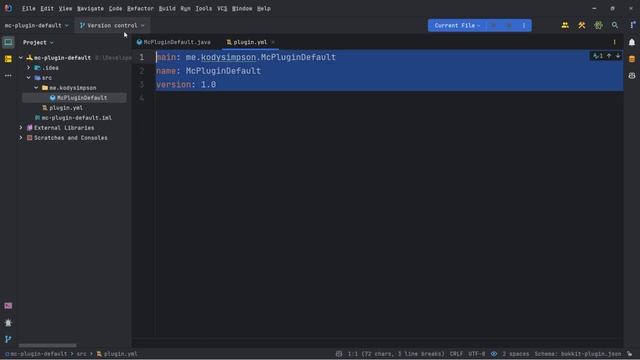Switch to the McPluginDefault.java tab
Viewport: 640px width, 360px height.
click(x=174, y=42)
